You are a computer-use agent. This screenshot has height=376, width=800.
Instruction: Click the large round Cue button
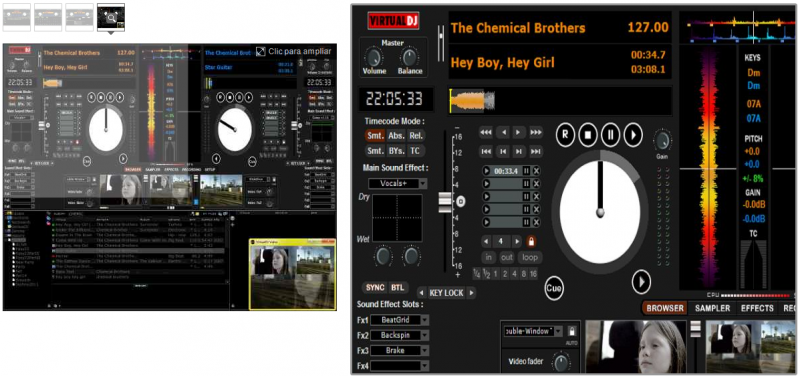(554, 289)
